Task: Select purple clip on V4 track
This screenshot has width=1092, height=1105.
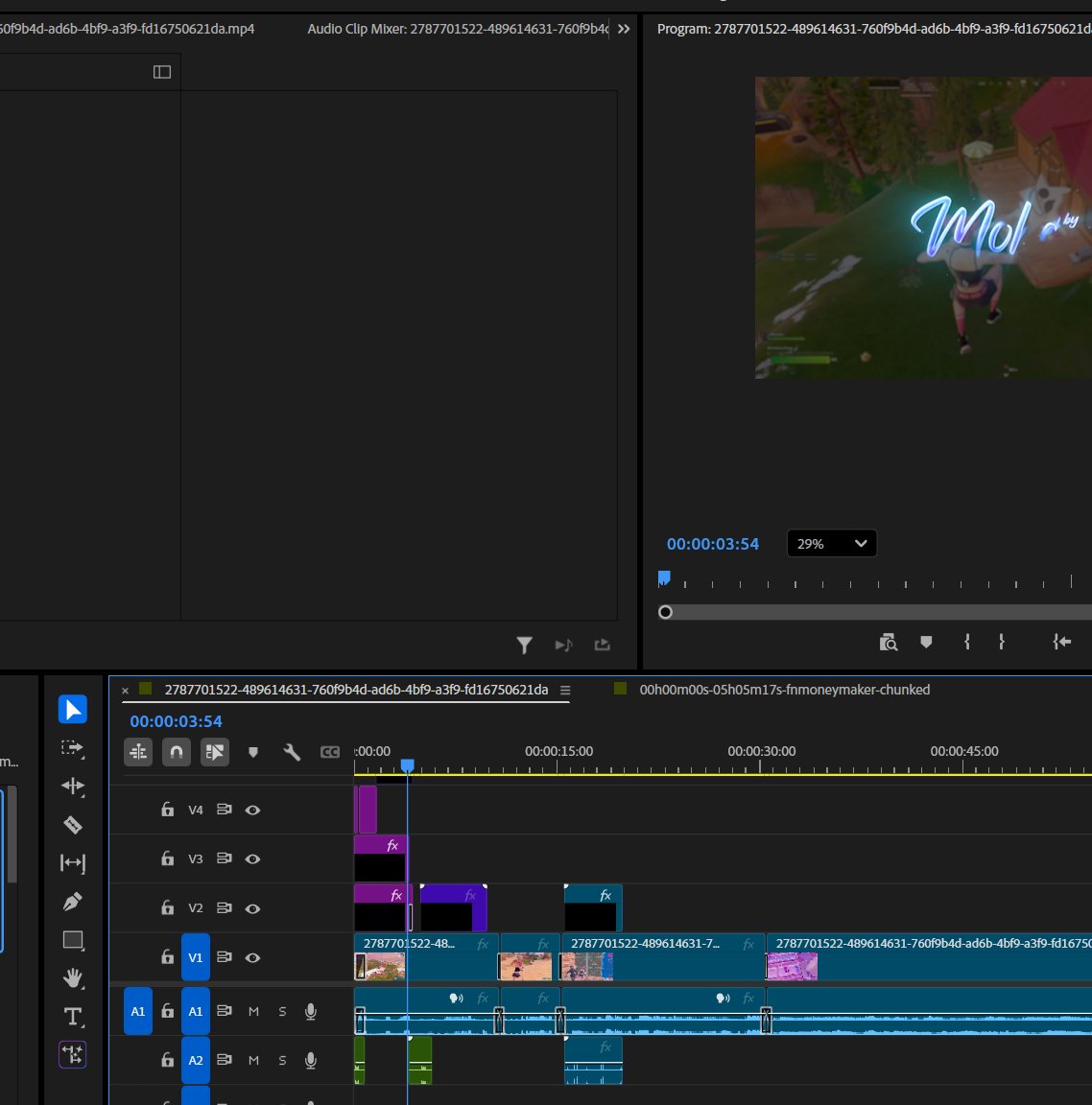Action: 366,810
